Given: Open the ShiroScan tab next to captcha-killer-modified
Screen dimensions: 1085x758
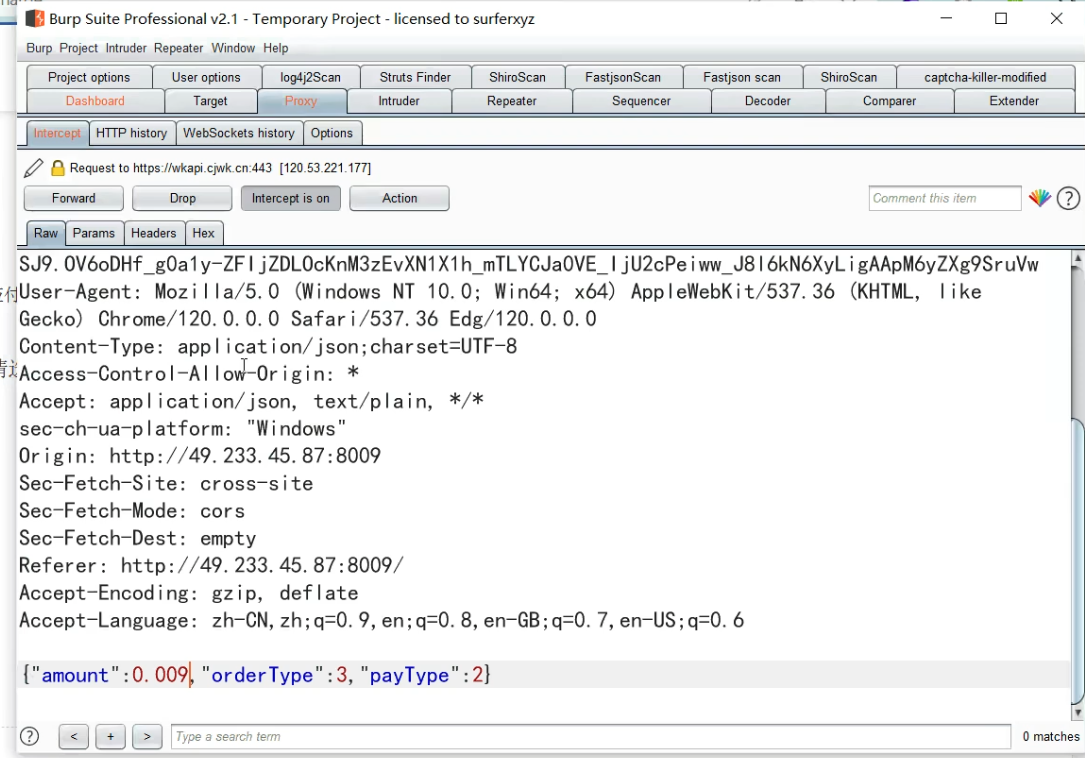Looking at the screenshot, I should point(849,77).
